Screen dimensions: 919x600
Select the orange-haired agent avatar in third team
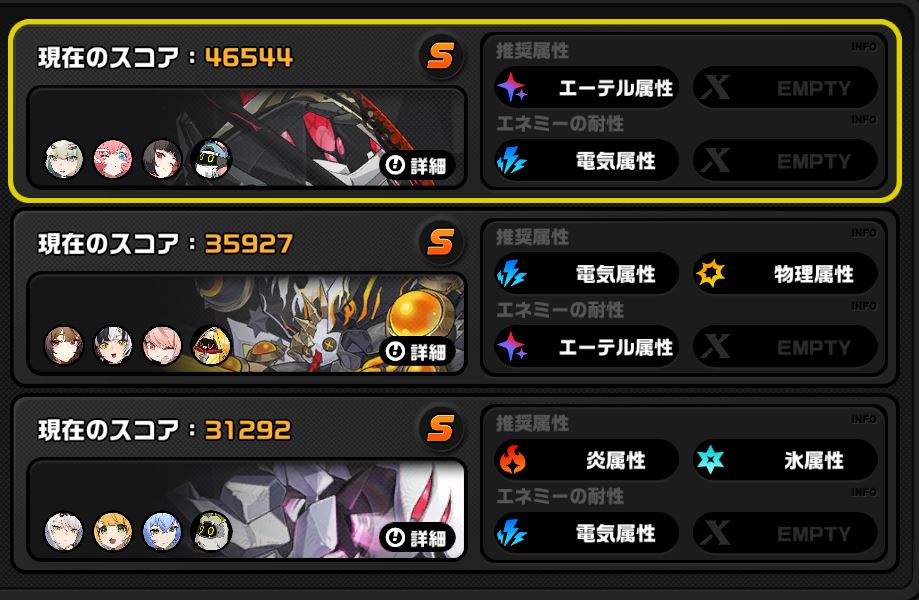tap(113, 531)
